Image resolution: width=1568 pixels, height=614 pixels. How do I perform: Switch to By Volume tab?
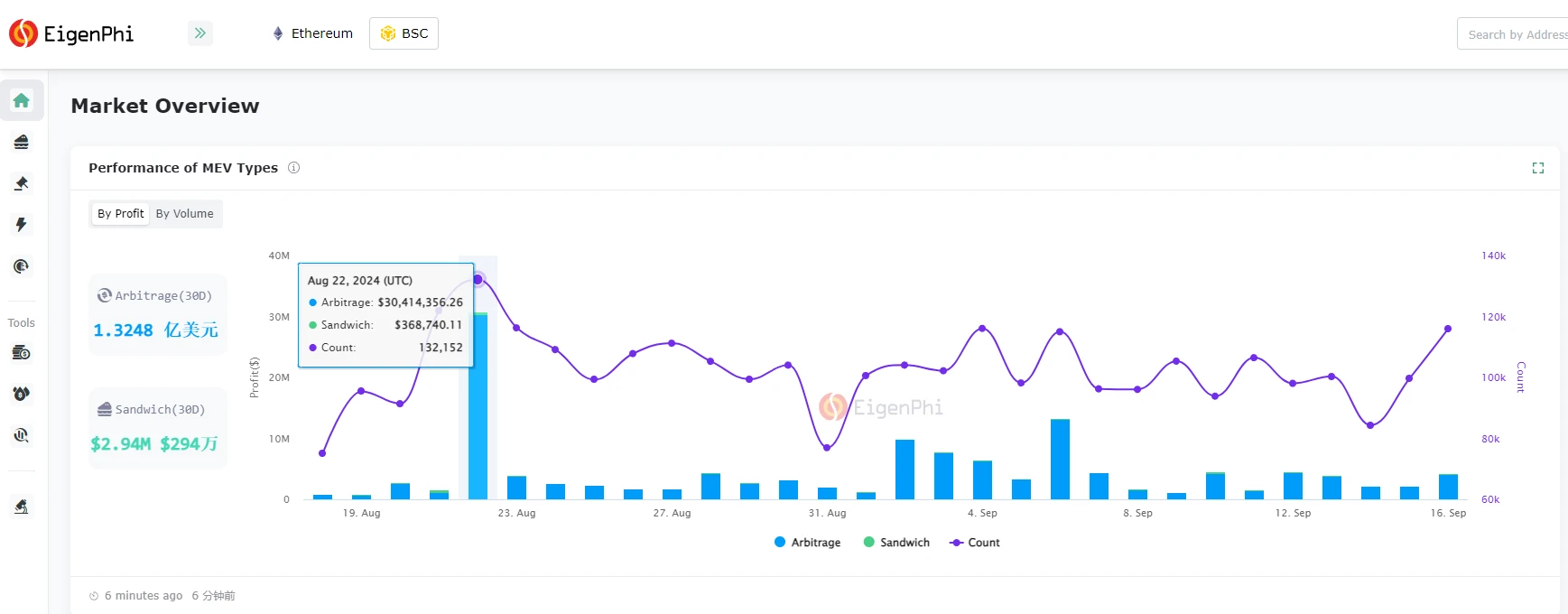point(184,214)
